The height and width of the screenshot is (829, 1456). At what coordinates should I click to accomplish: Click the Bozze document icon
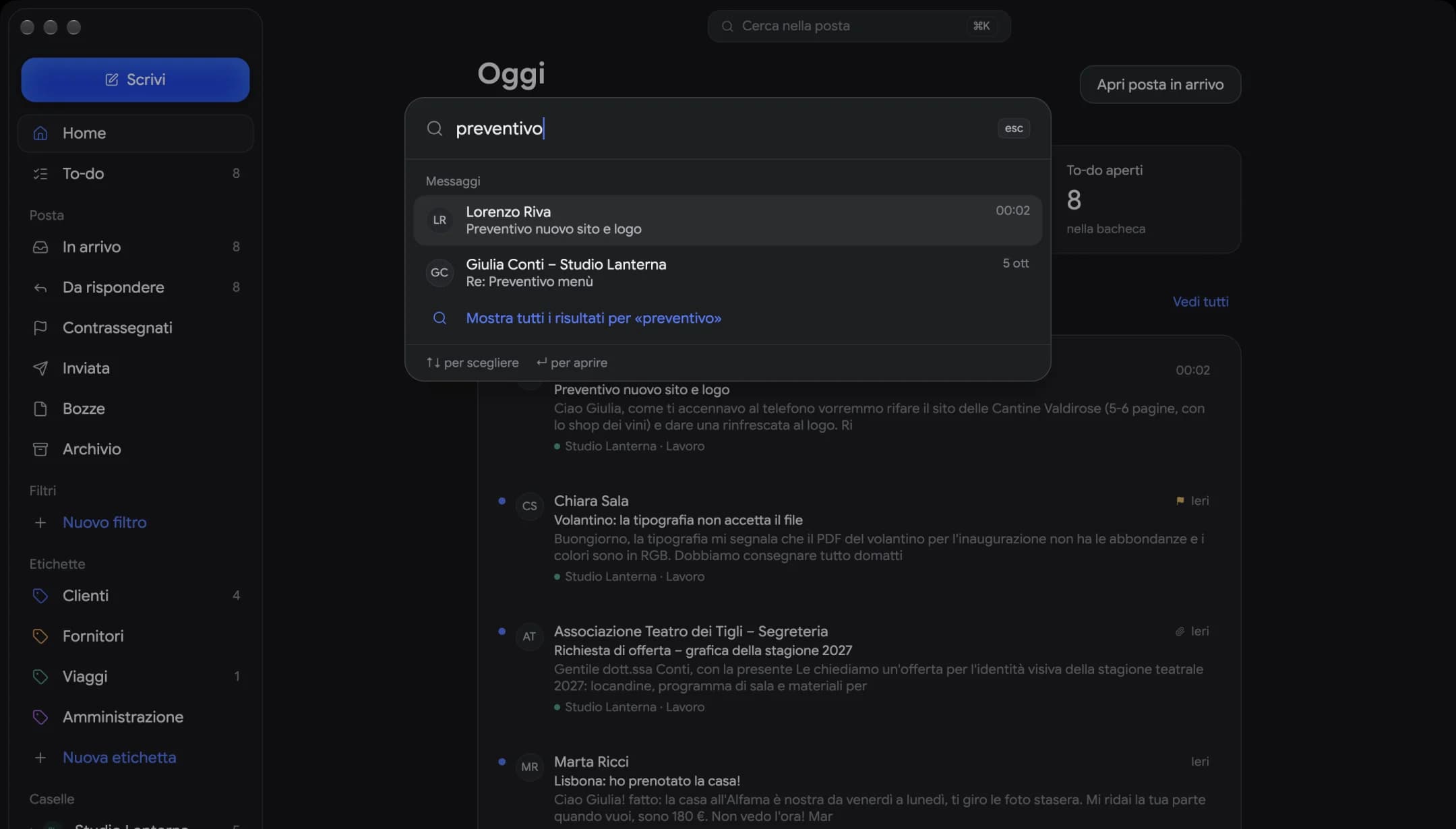coord(40,408)
